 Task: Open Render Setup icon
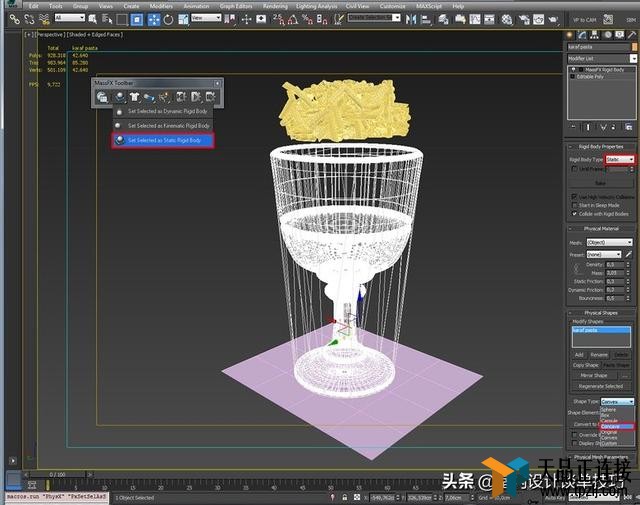(x=524, y=19)
